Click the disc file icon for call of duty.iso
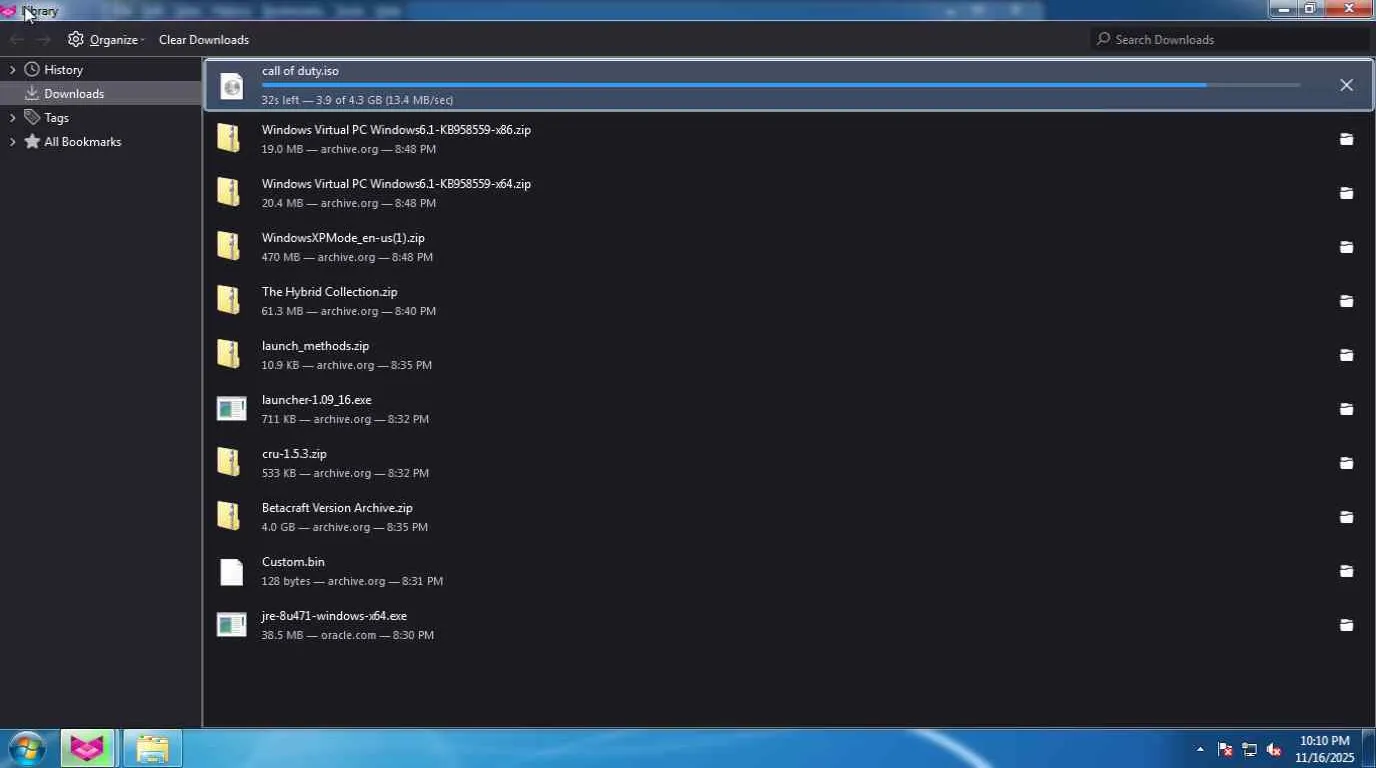Viewport: 1376px width, 768px height. coord(231,85)
